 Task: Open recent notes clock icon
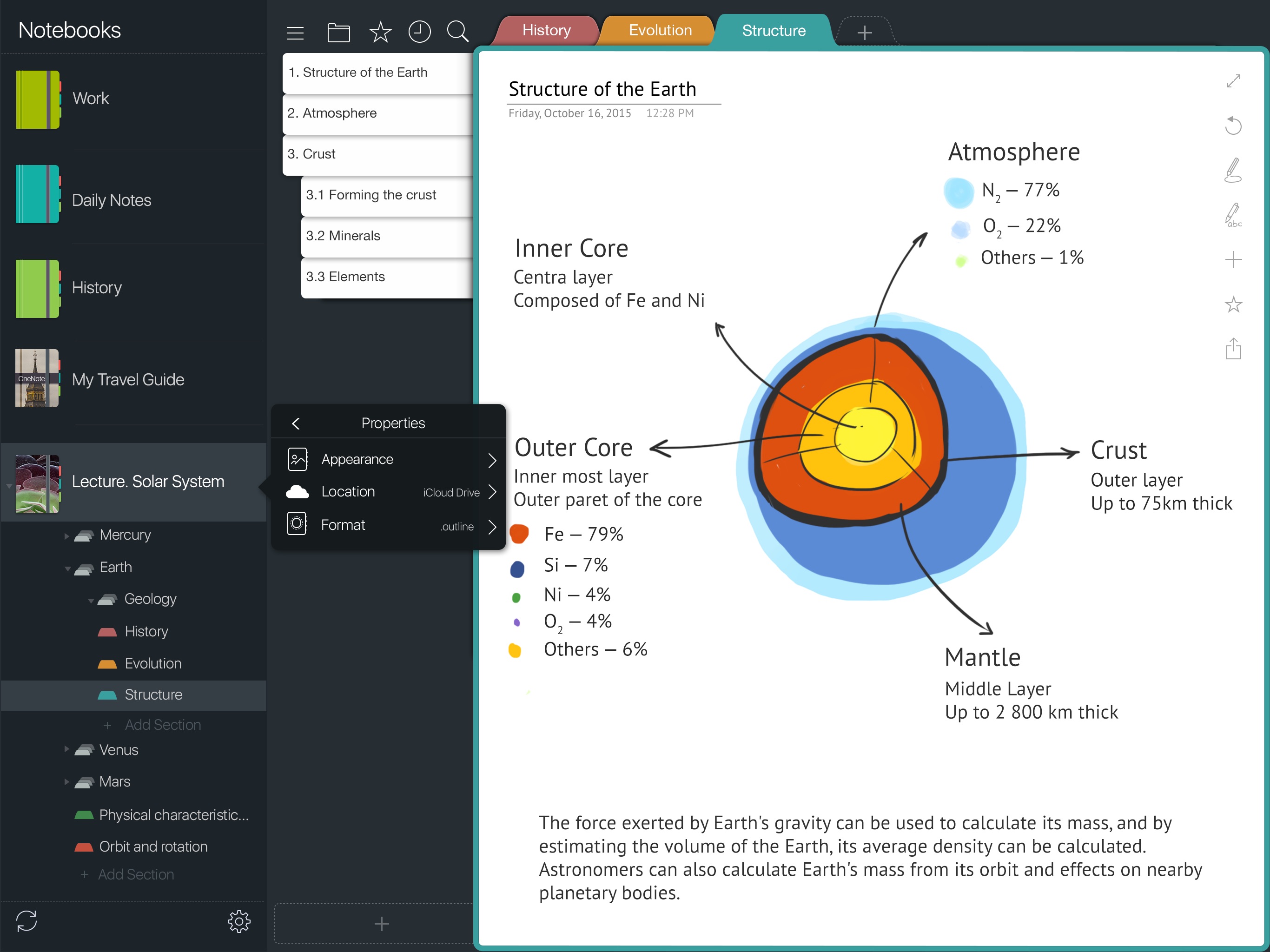tap(419, 32)
